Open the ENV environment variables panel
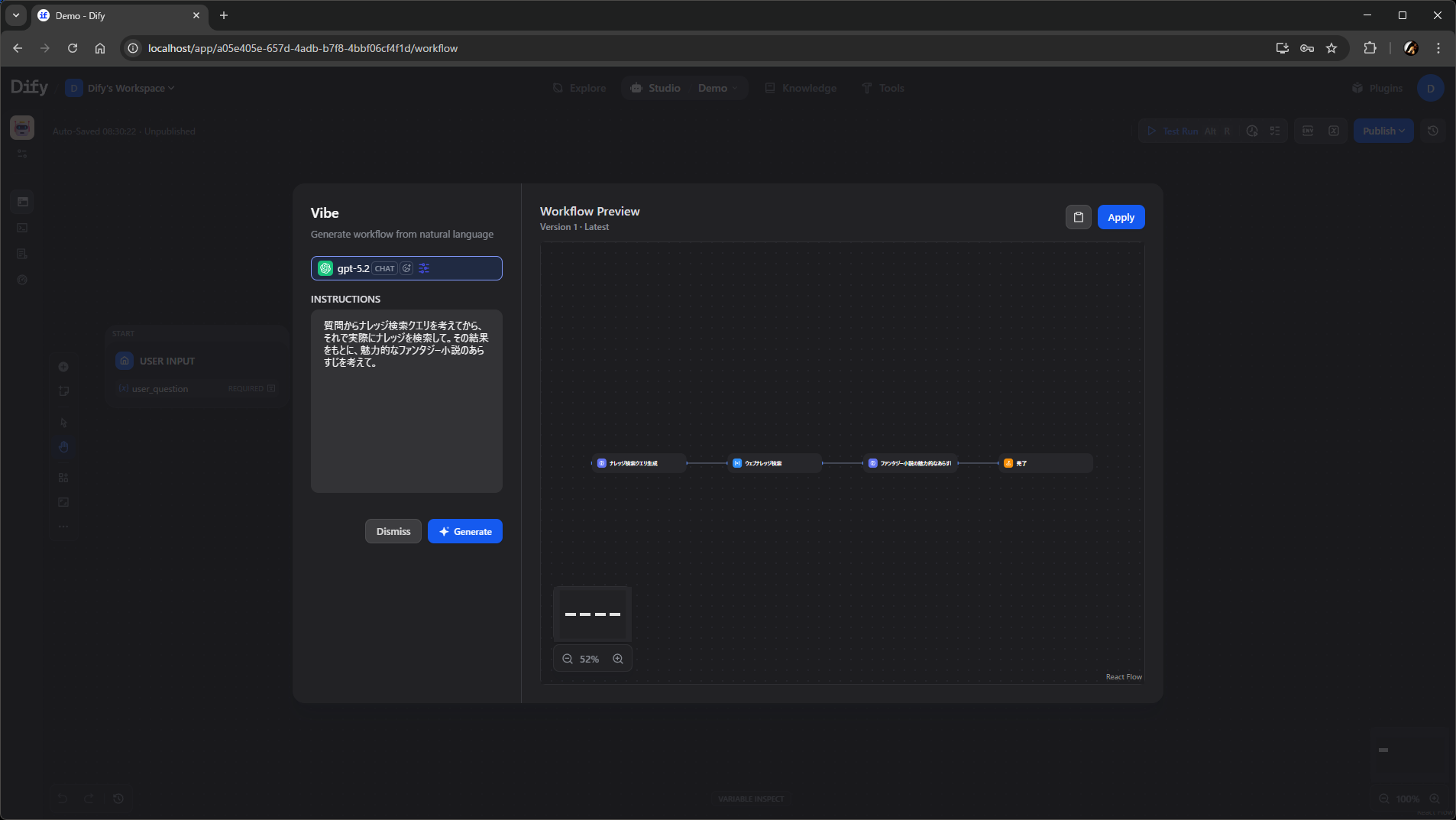The width and height of the screenshot is (1456, 820). 1309,131
